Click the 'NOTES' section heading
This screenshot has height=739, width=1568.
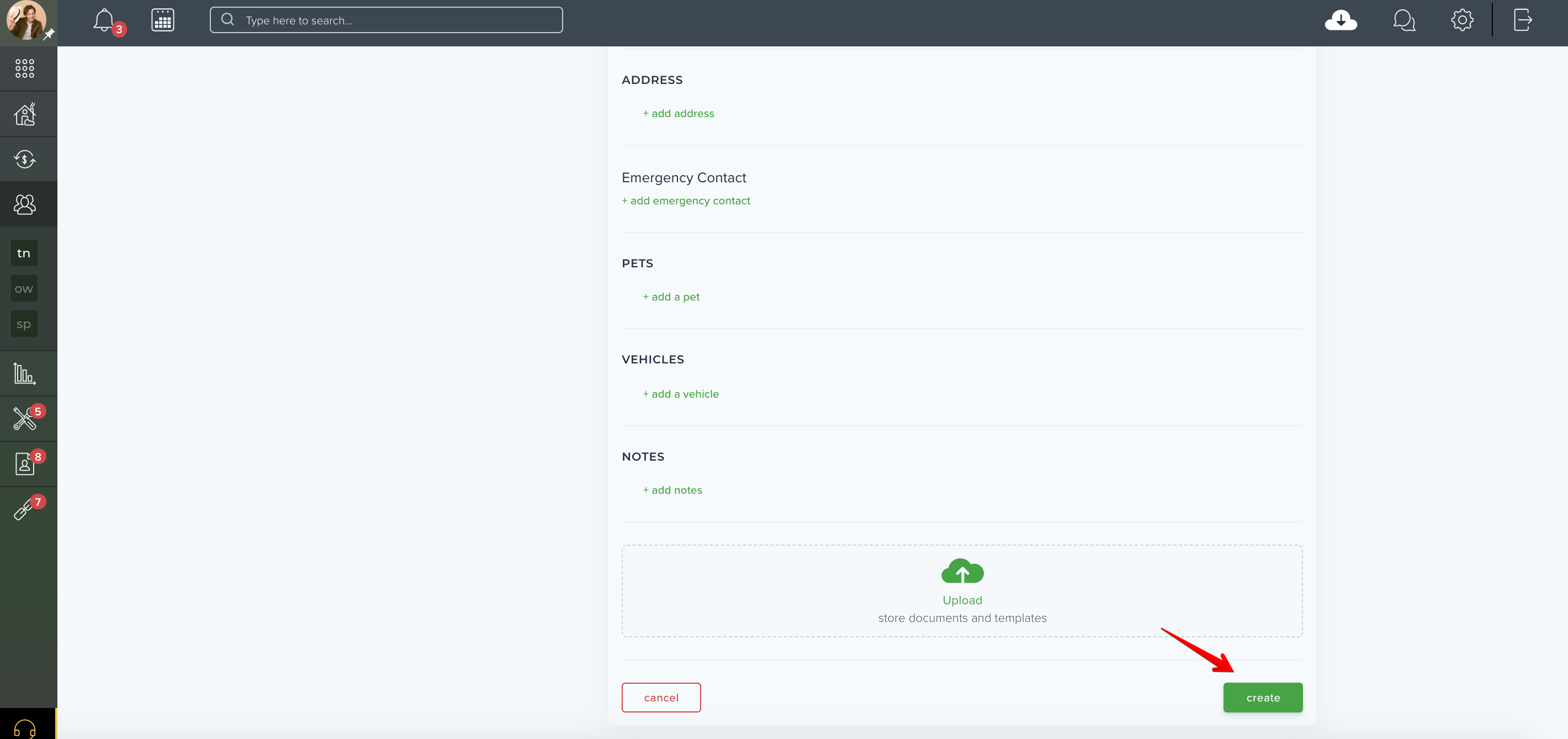click(643, 457)
